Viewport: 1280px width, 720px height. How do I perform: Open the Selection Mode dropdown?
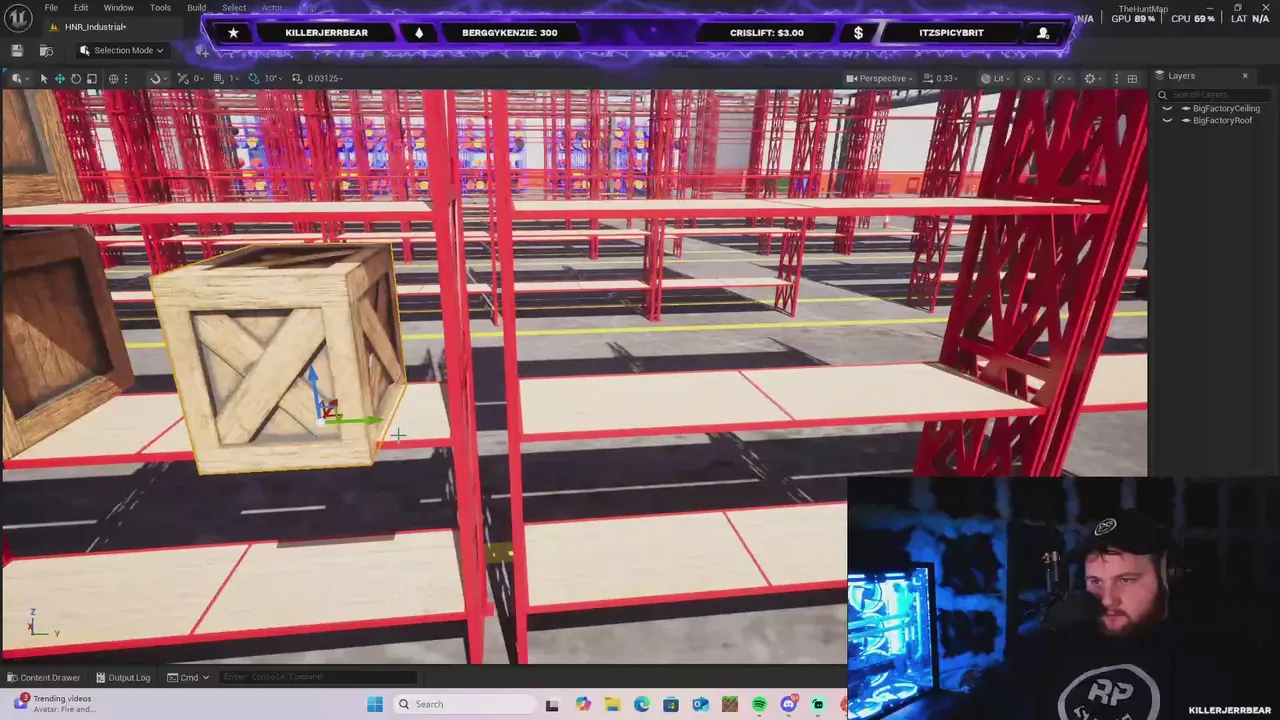click(123, 50)
